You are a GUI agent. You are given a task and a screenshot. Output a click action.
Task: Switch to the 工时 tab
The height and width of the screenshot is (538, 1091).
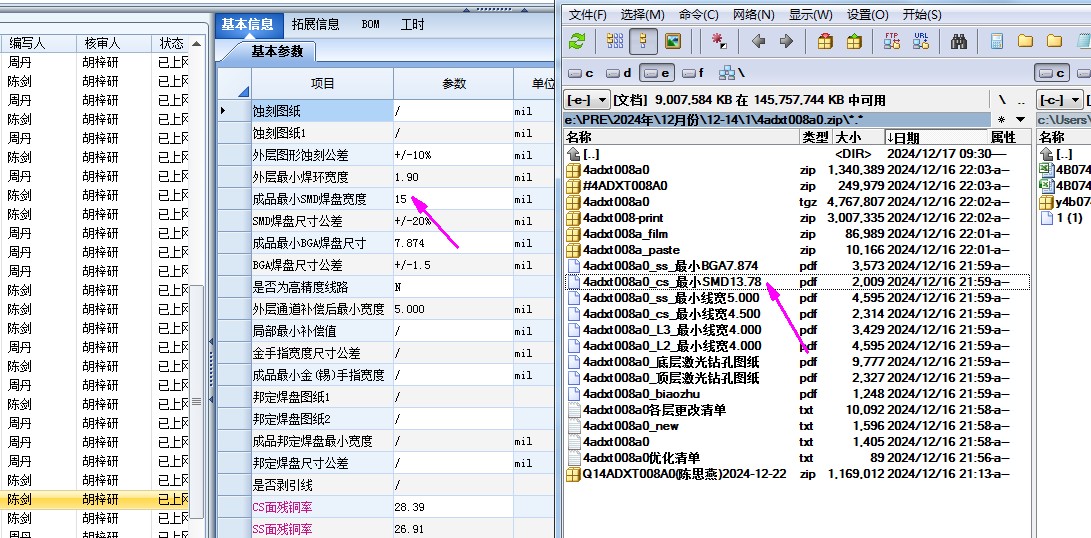tap(413, 24)
